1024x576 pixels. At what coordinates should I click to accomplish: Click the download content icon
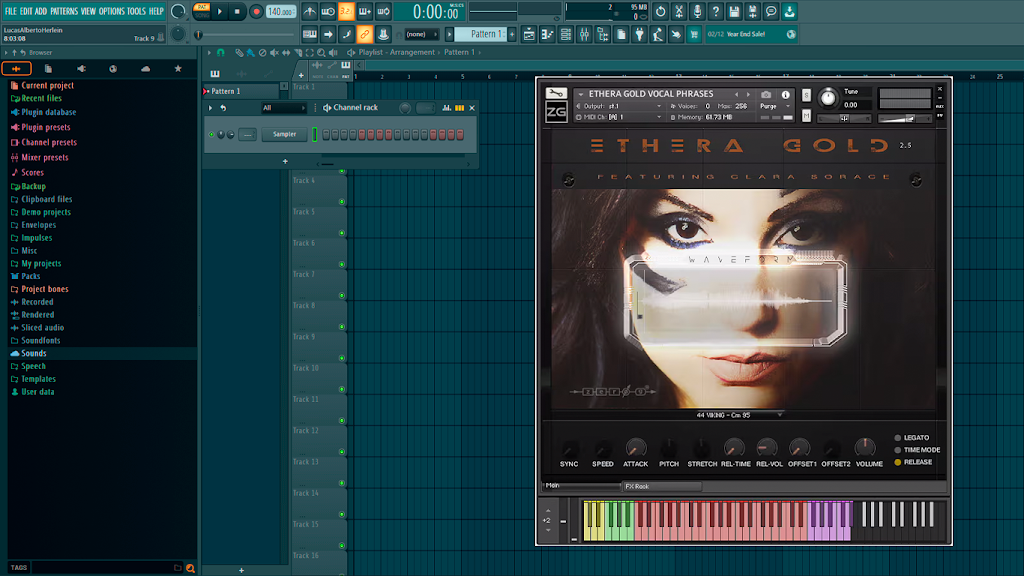pyautogui.click(x=790, y=12)
